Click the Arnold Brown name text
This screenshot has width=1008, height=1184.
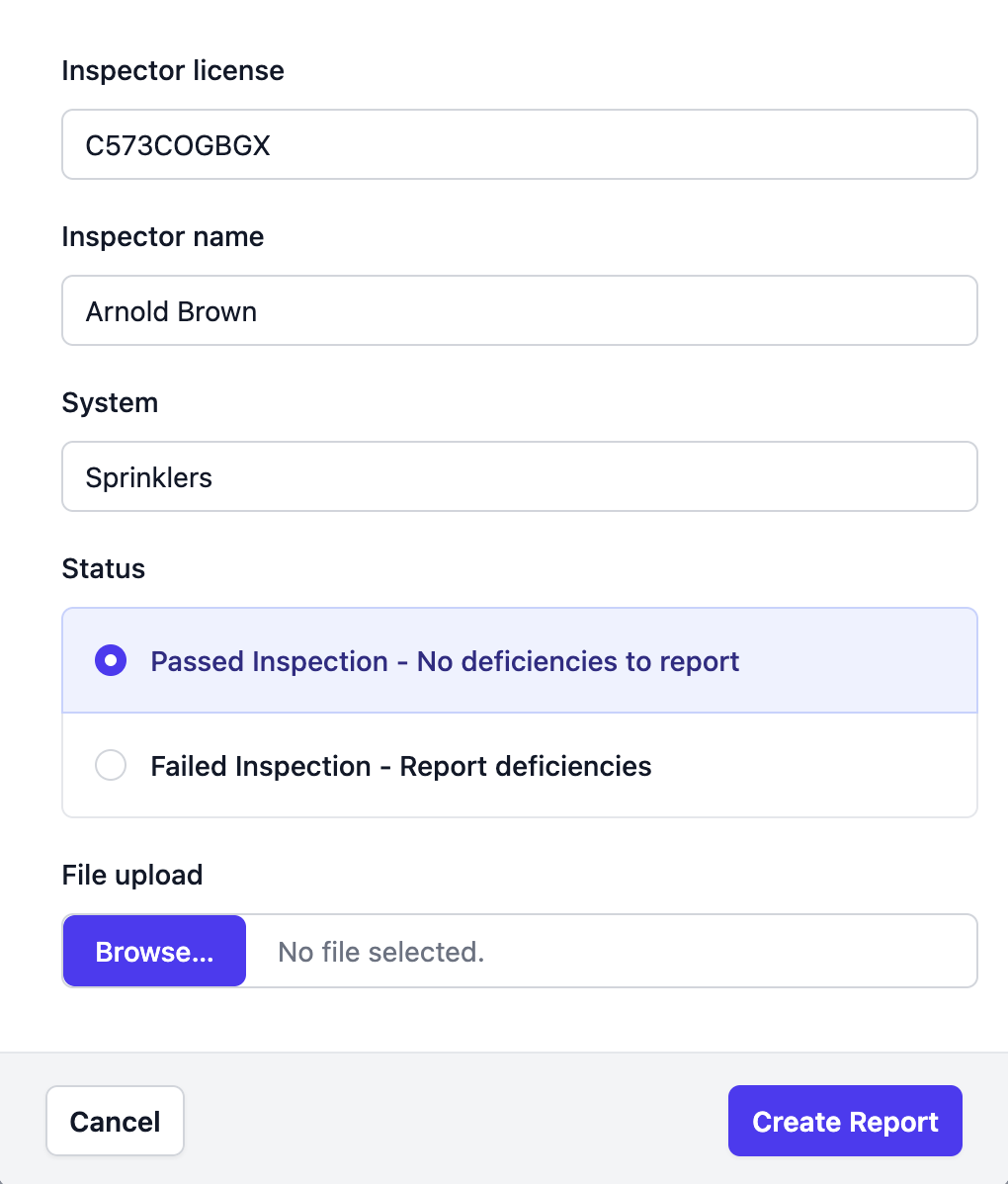tap(171, 312)
